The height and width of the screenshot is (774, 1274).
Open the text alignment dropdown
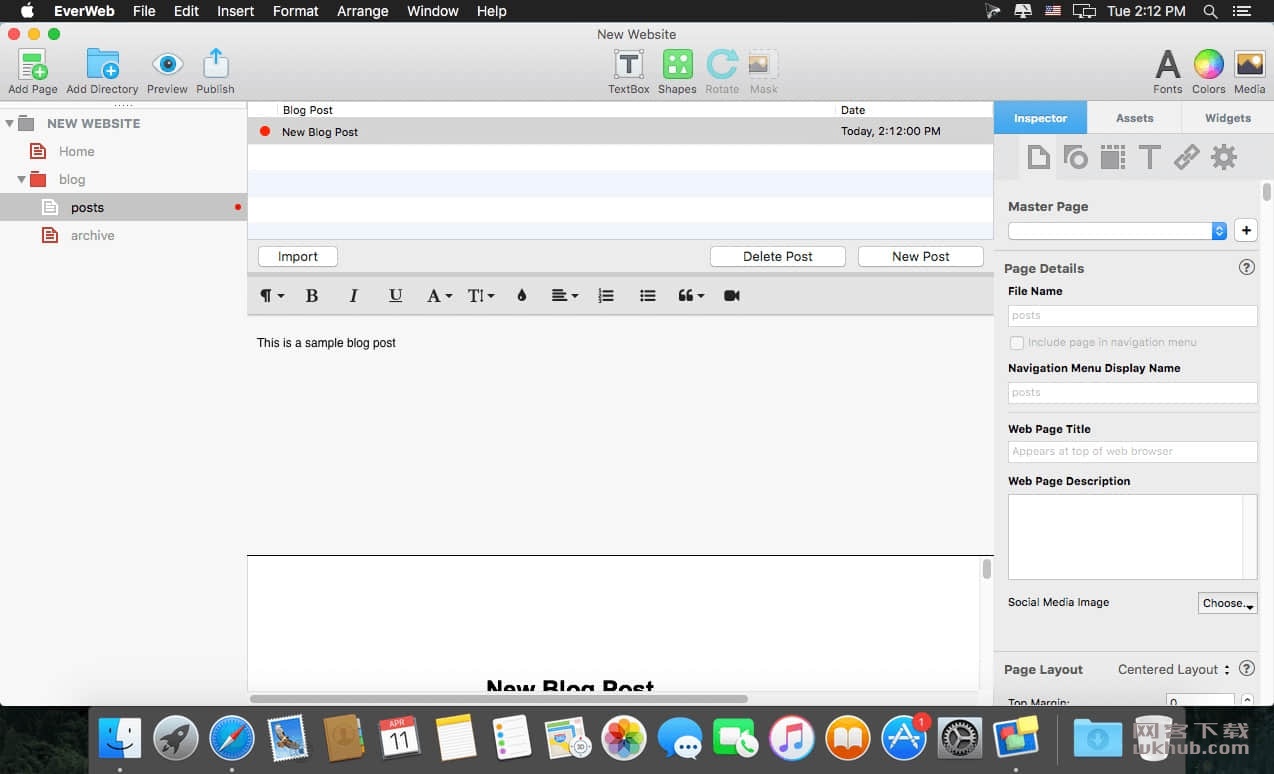pyautogui.click(x=564, y=296)
